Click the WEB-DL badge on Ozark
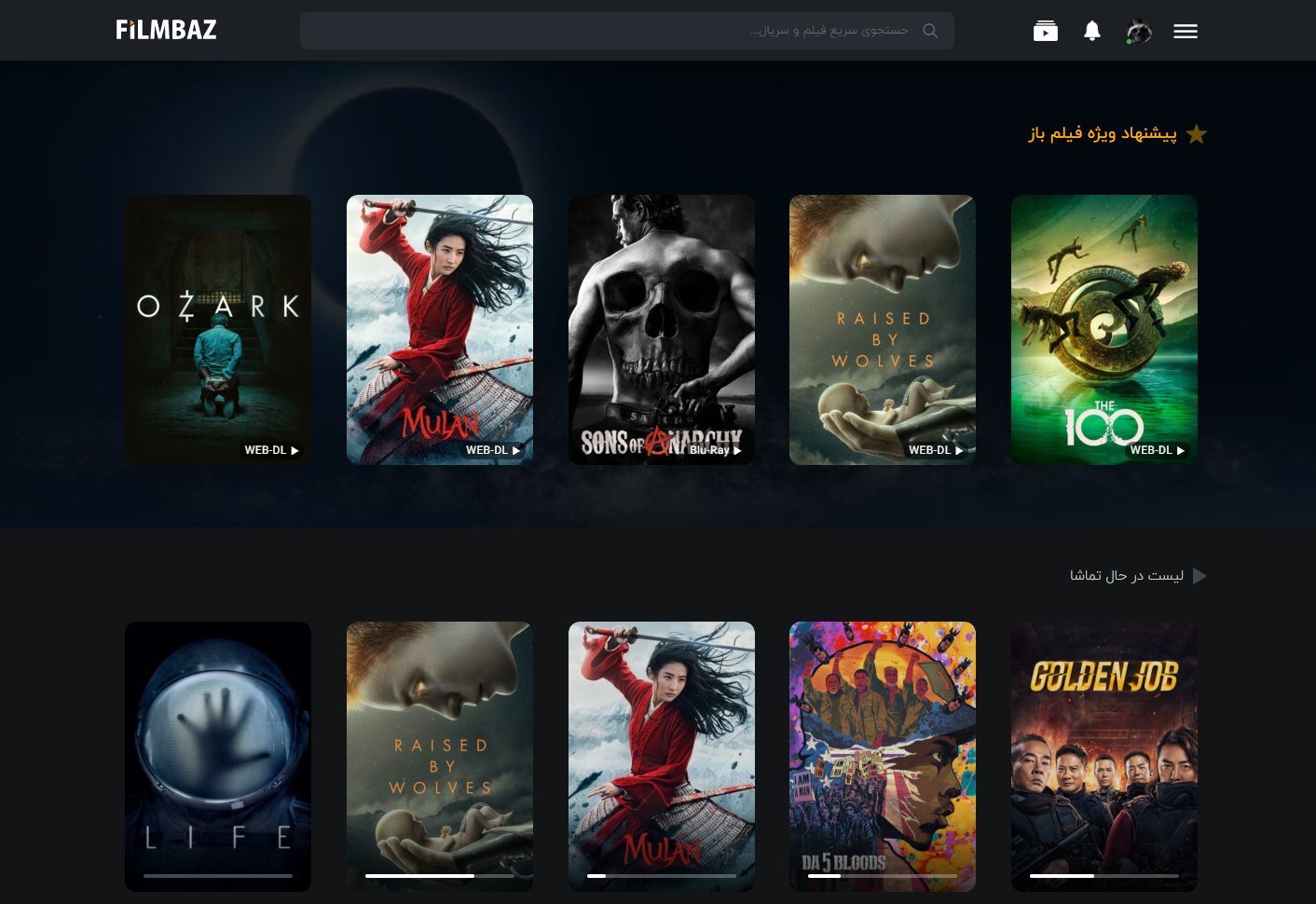The height and width of the screenshot is (904, 1316). pyautogui.click(x=271, y=450)
